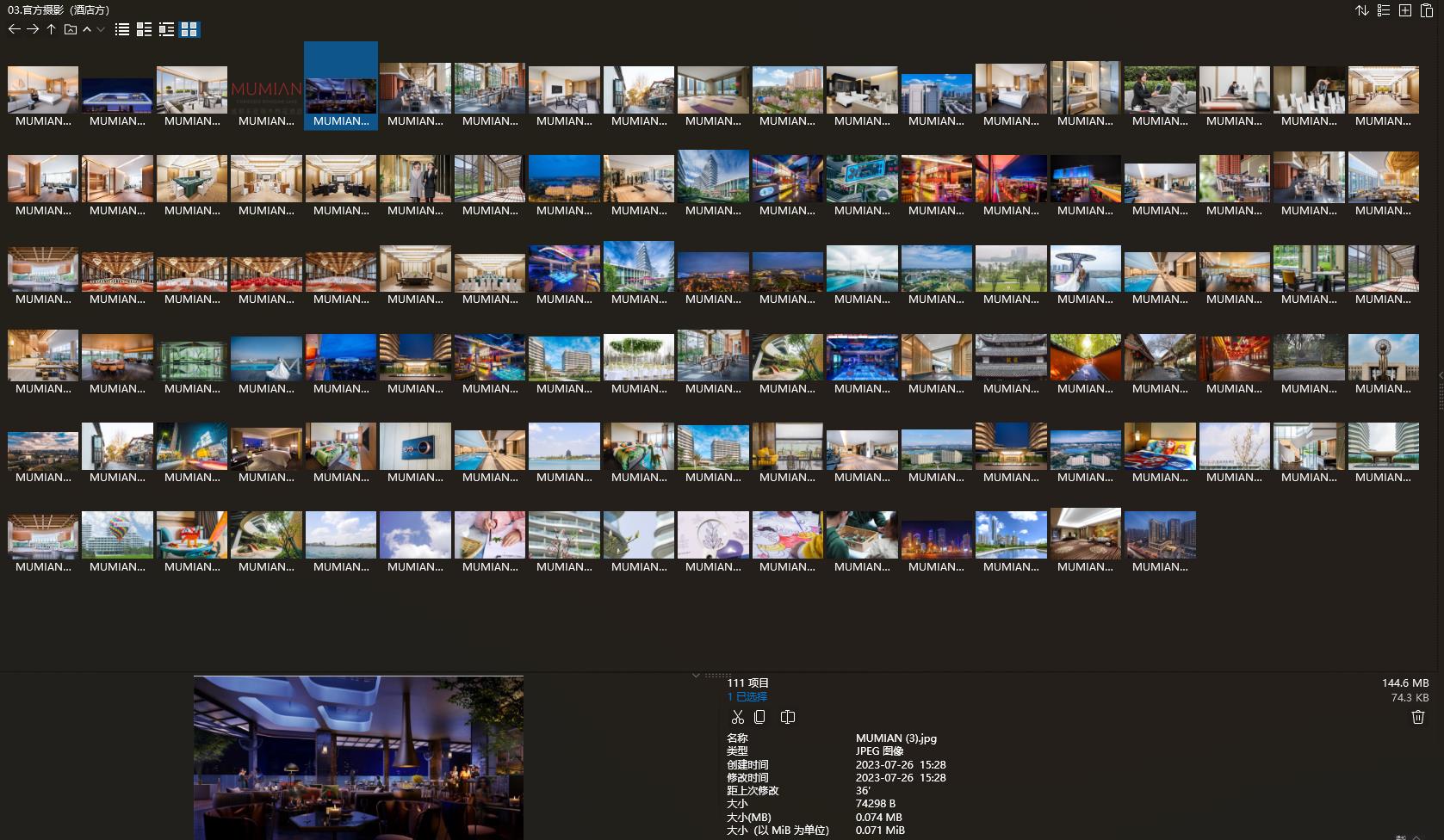This screenshot has width=1444, height=840.
Task: Click the sort arrows icon at top right
Action: tap(1361, 10)
